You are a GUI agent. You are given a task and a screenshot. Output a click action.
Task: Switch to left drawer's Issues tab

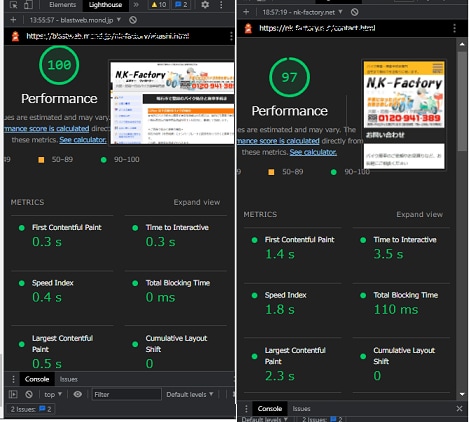69,379
